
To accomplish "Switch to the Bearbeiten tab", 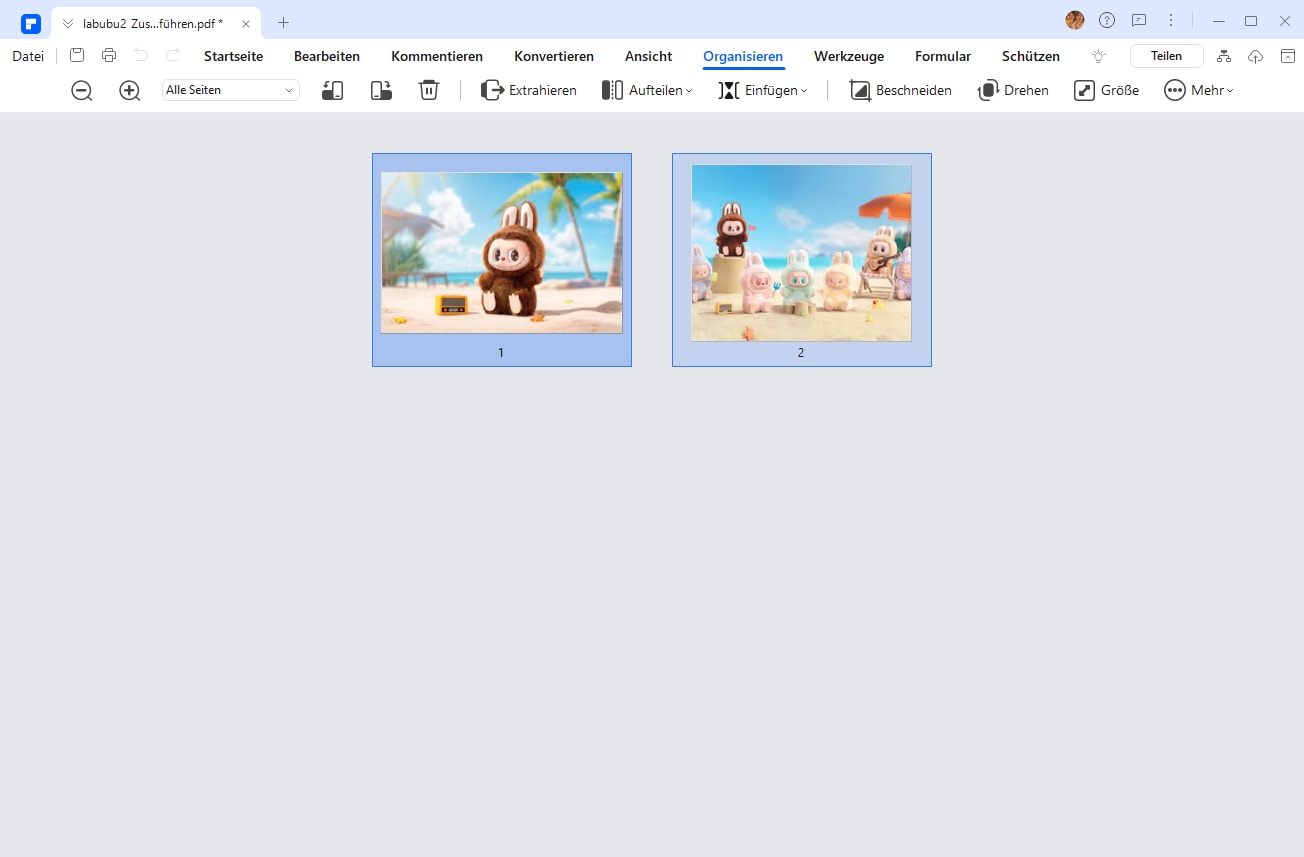I will coord(327,57).
